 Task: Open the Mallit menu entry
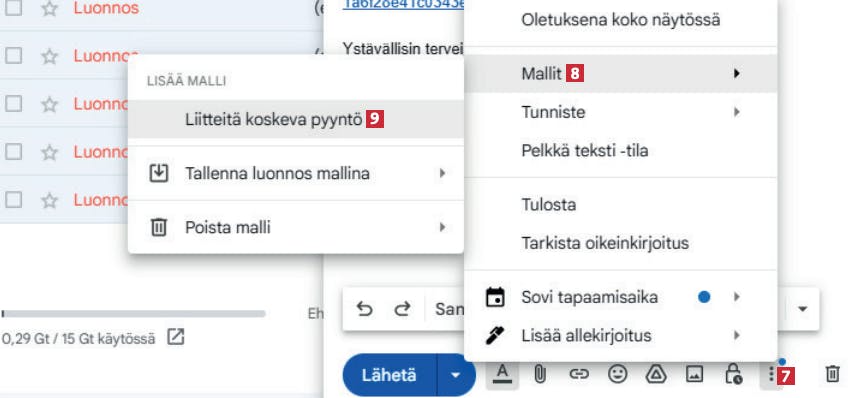620,73
